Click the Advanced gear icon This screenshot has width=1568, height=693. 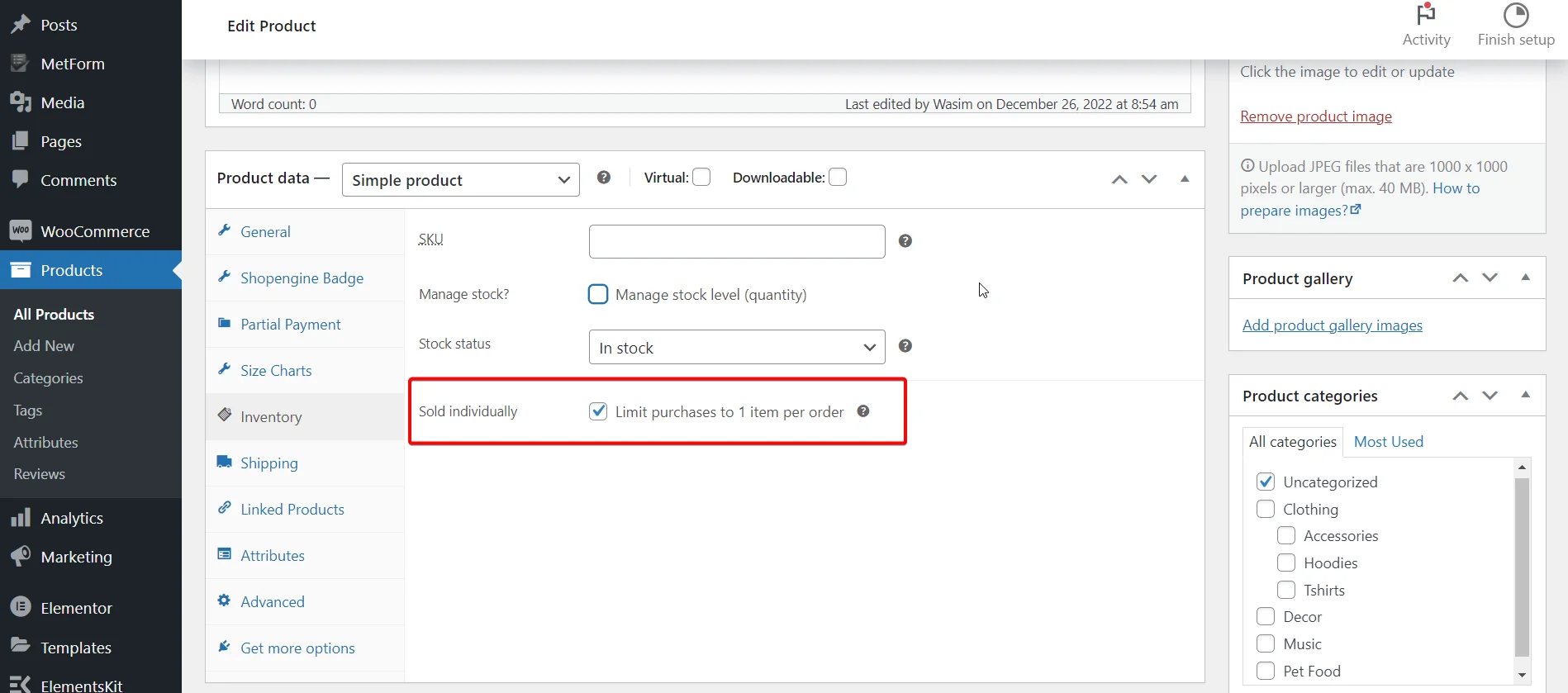click(224, 600)
